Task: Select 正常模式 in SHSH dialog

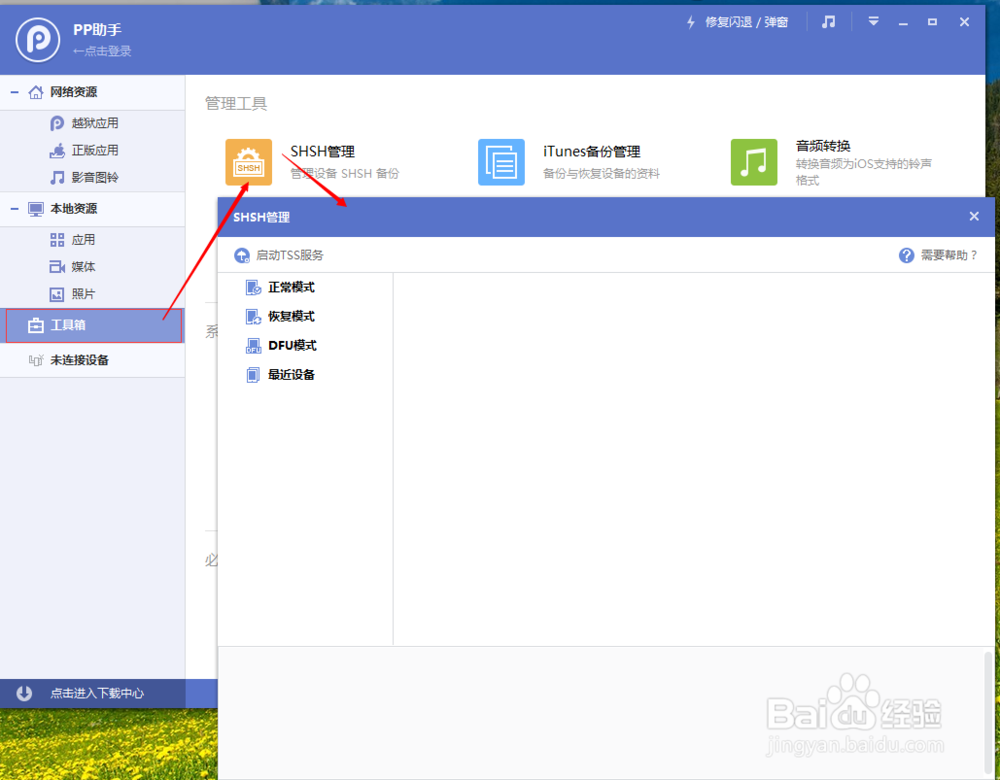Action: (291, 288)
